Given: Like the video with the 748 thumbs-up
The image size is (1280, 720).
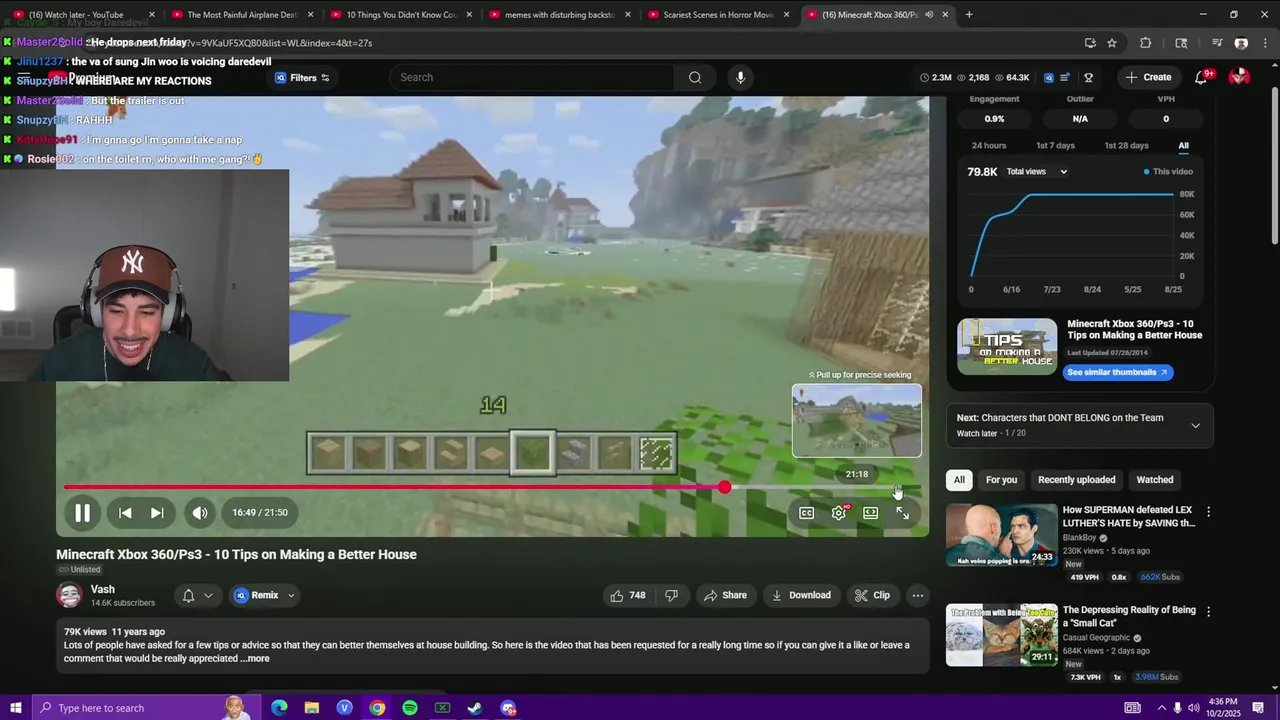Looking at the screenshot, I should tap(628, 595).
